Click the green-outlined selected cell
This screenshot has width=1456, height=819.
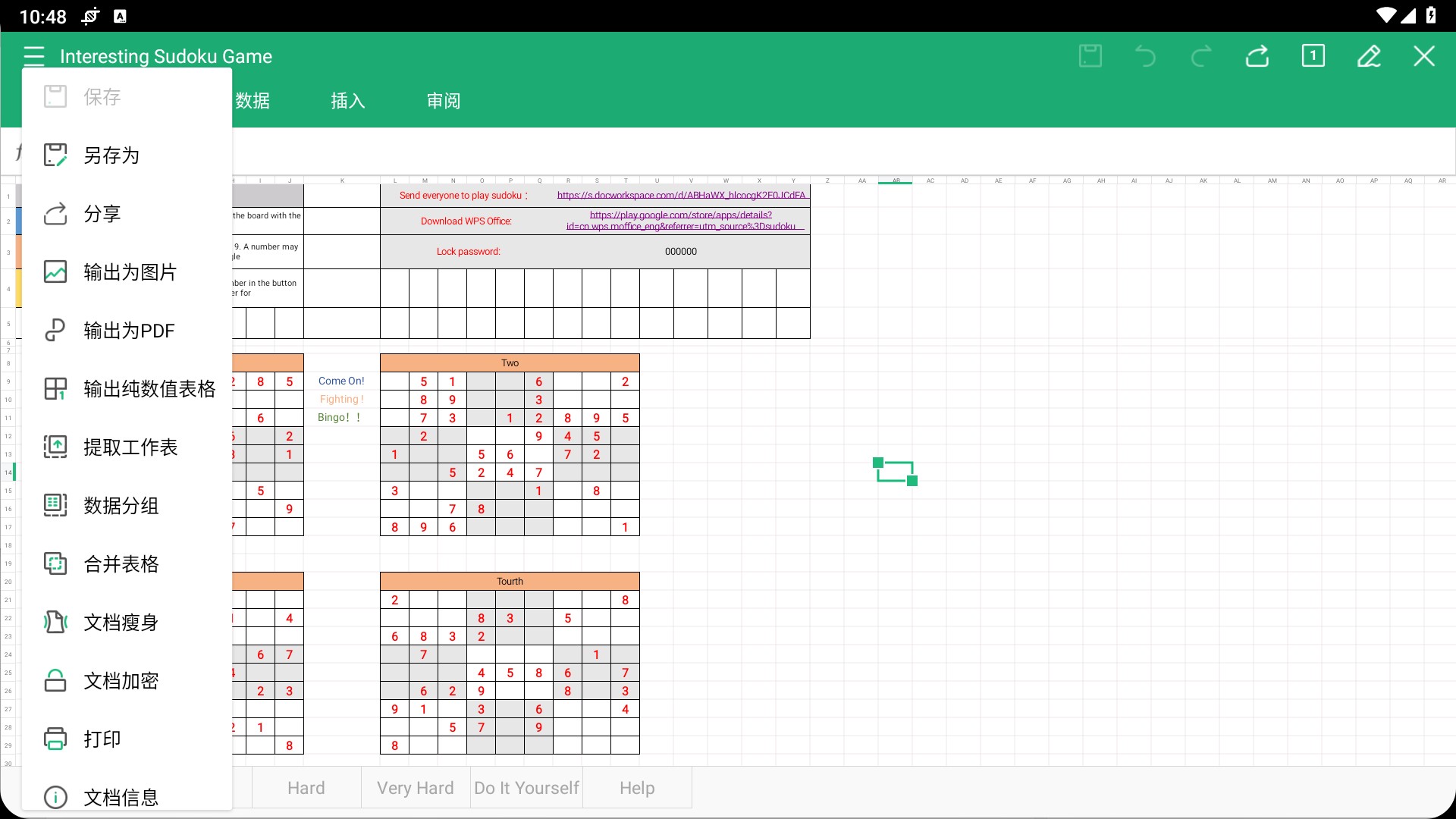coord(895,472)
